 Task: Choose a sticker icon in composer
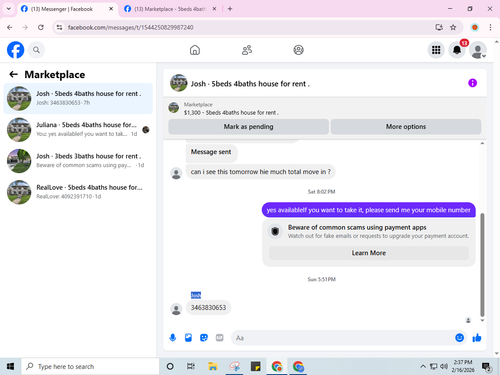(x=204, y=338)
